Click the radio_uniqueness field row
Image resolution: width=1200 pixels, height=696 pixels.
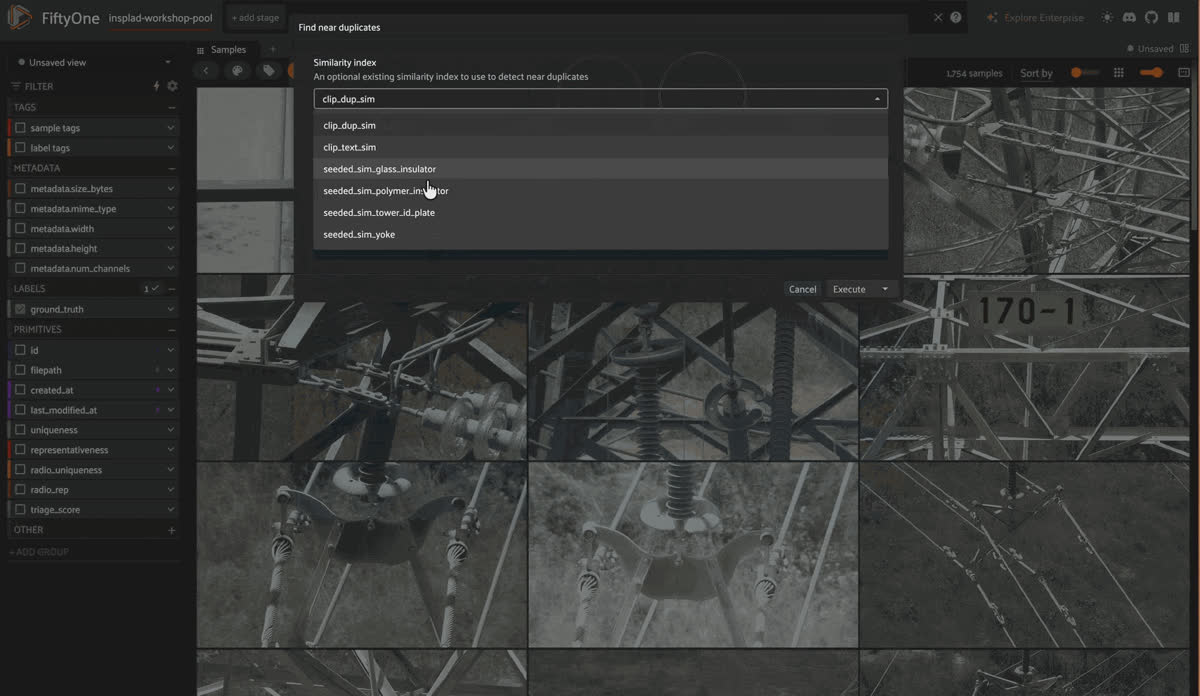coord(95,470)
